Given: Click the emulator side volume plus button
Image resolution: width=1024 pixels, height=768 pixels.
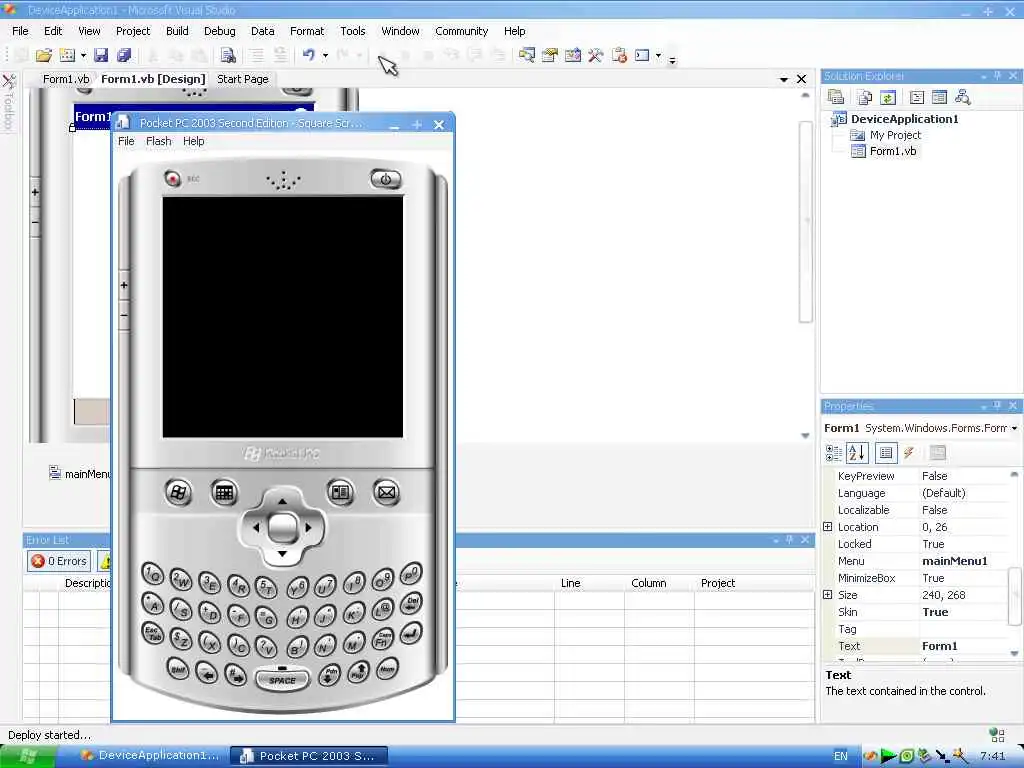Looking at the screenshot, I should click(x=124, y=285).
